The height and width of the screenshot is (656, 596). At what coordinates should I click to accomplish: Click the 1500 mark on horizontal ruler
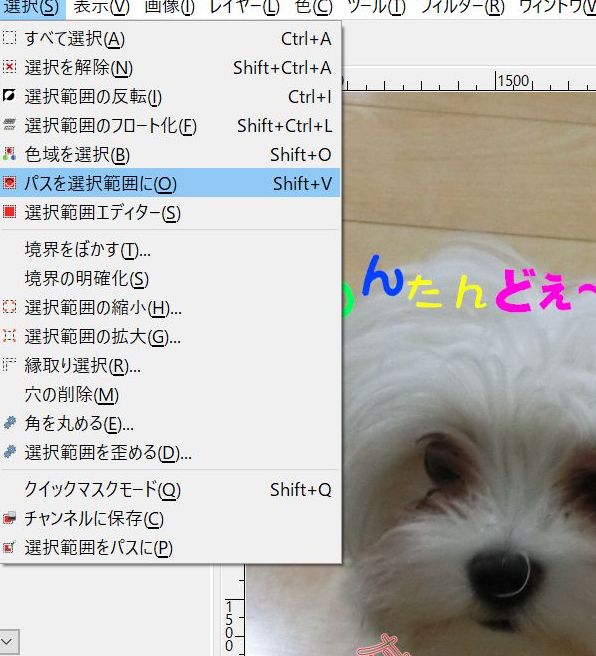(x=513, y=80)
